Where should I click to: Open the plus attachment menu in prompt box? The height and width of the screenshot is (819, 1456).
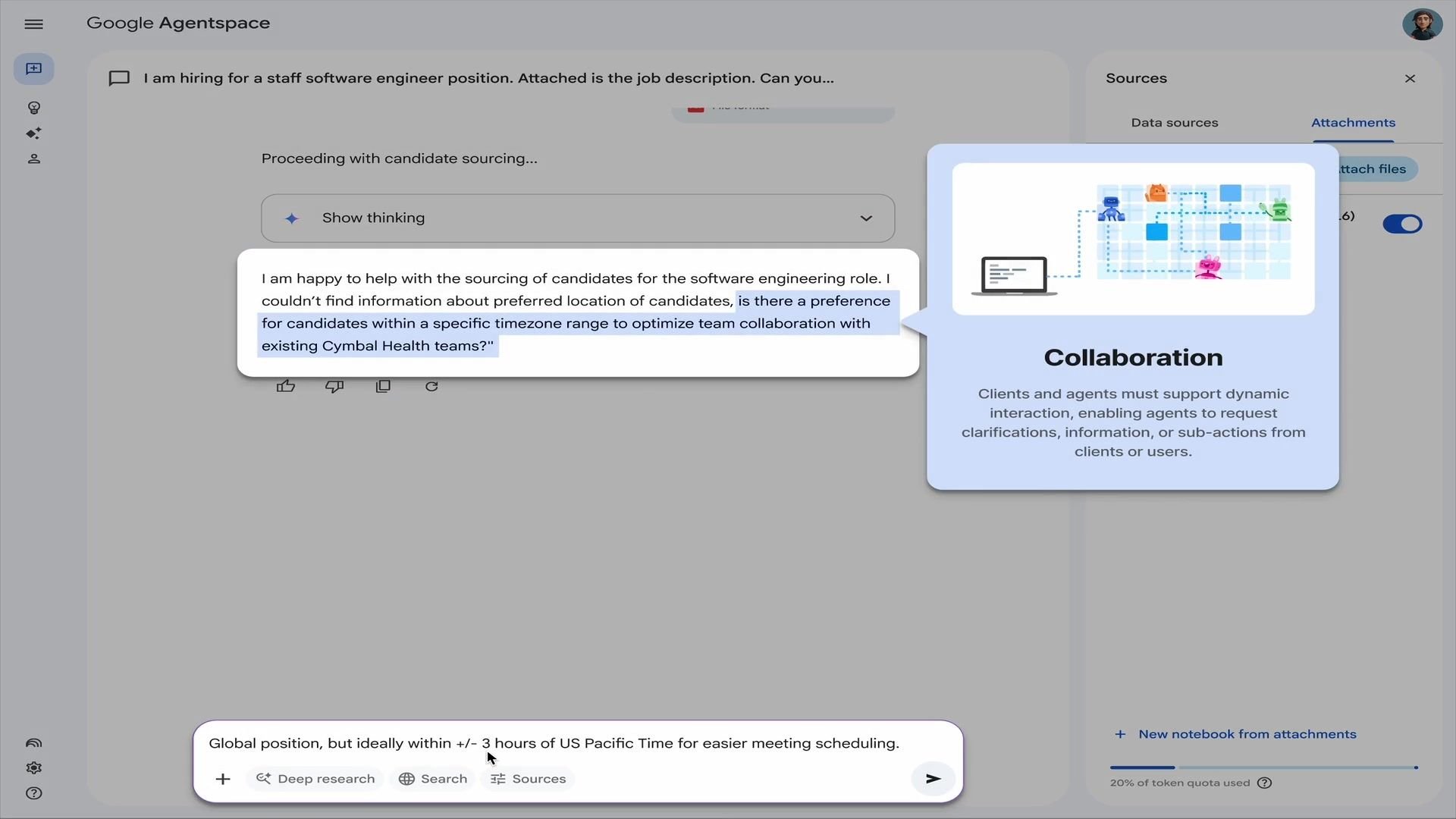pyautogui.click(x=223, y=779)
